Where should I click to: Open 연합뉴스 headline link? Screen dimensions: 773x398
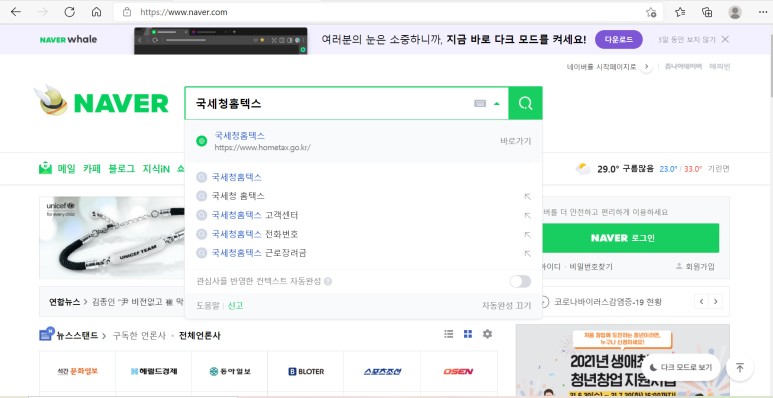(137, 302)
